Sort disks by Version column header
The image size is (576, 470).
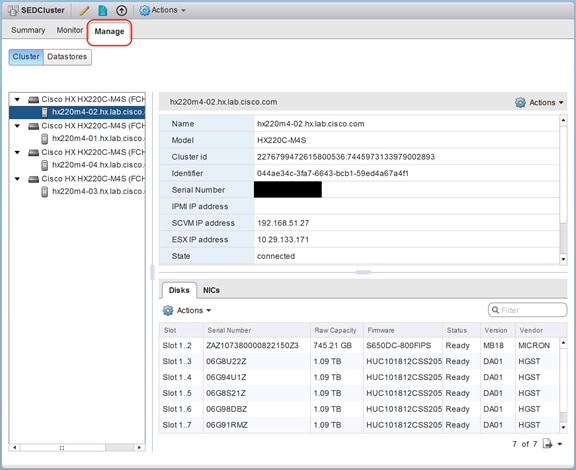[x=498, y=330]
